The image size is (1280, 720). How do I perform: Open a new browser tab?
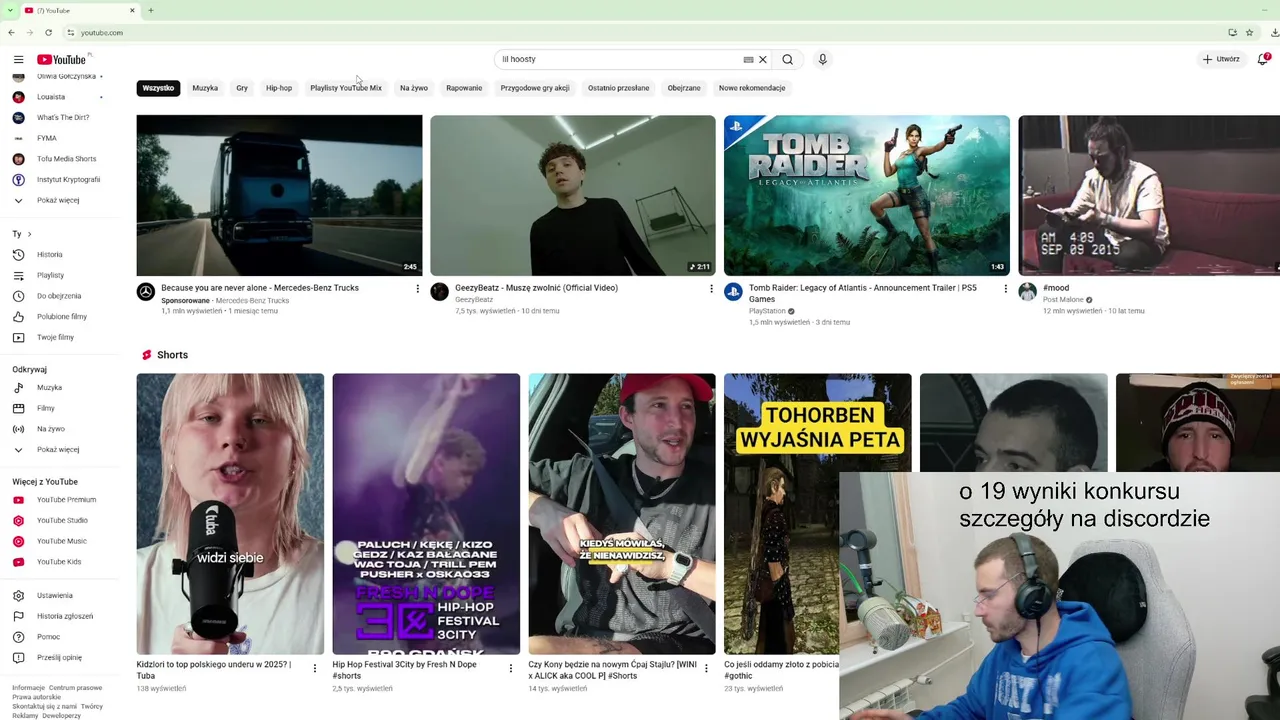coord(151,10)
